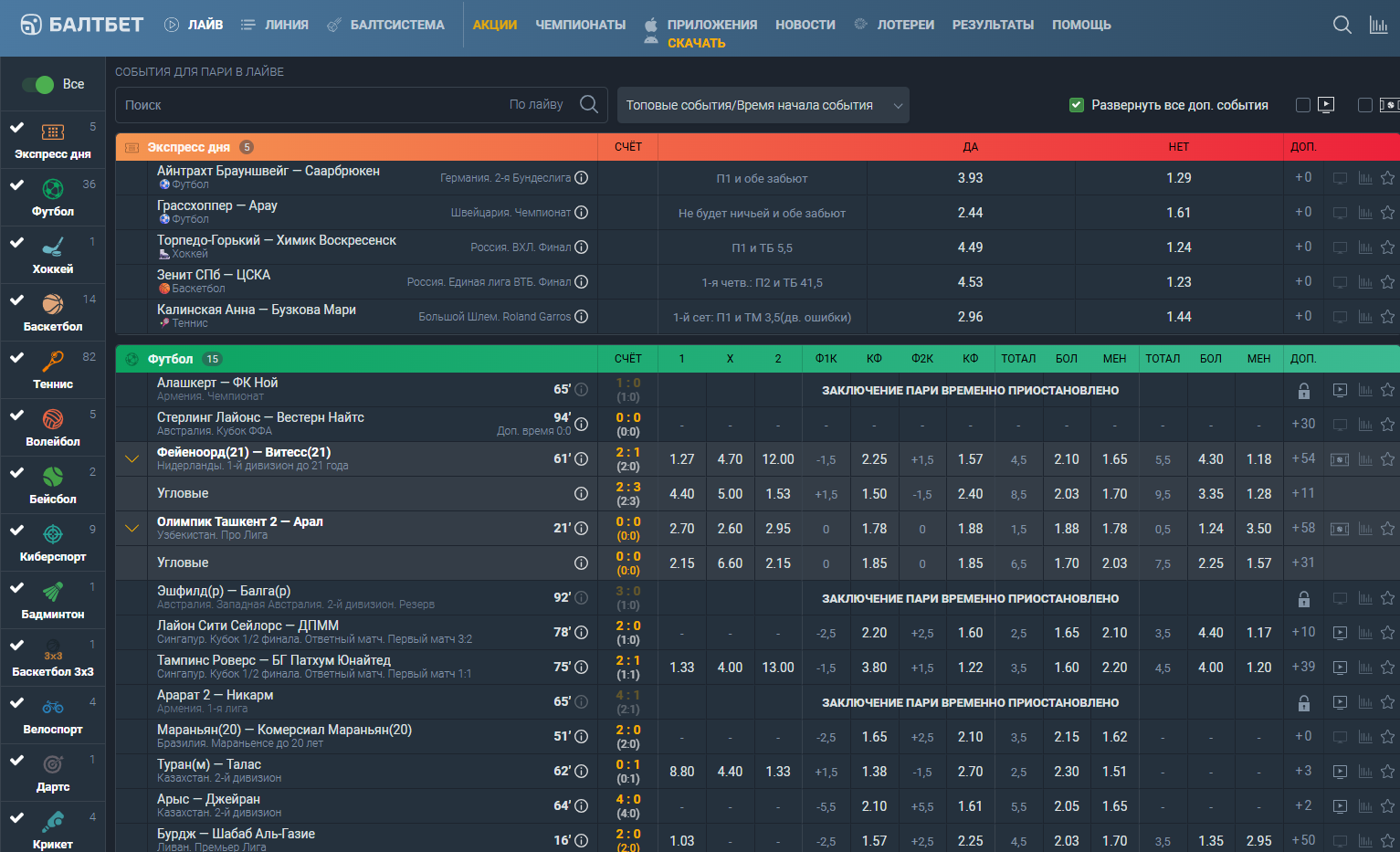Uncheck Теннис checkmark in sidebar
Viewport: 1400px width, 852px height.
pyautogui.click(x=16, y=357)
